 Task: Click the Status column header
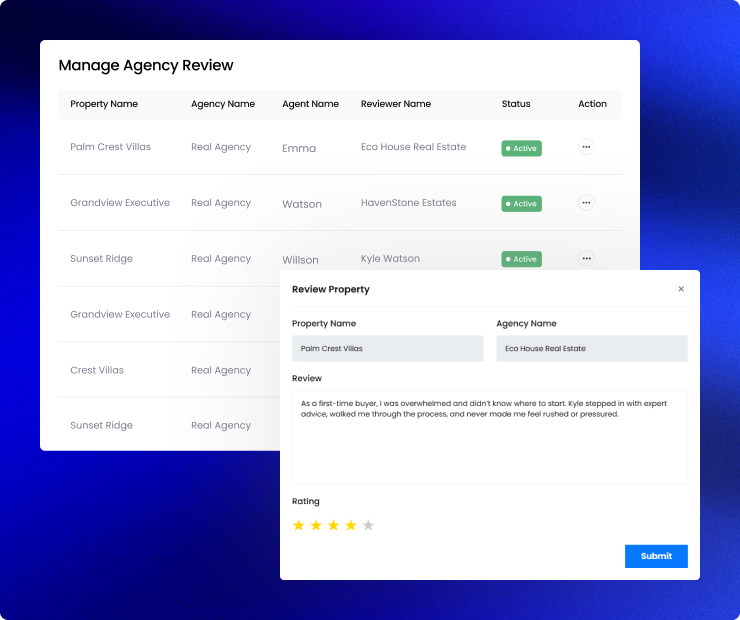coord(516,104)
